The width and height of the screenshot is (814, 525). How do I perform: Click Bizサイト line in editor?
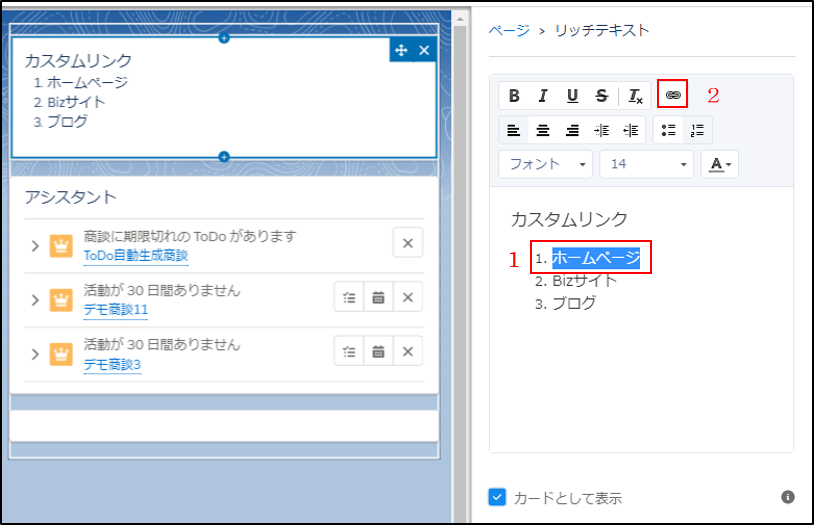(585, 281)
